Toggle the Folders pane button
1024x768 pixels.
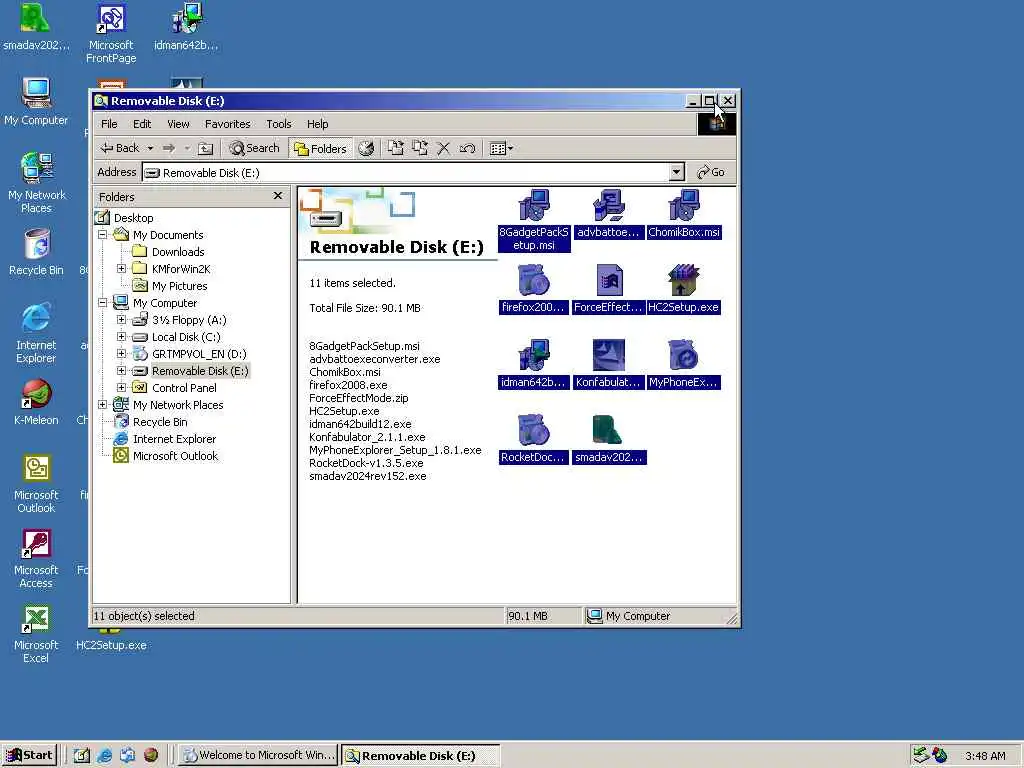pos(320,148)
